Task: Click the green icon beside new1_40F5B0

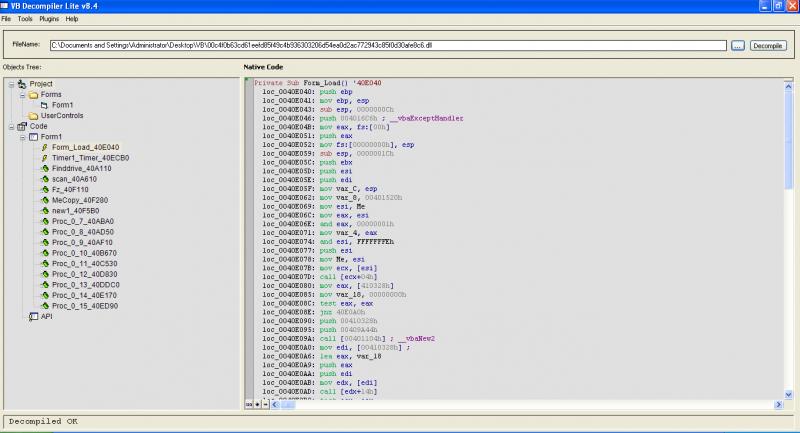Action: [x=45, y=211]
